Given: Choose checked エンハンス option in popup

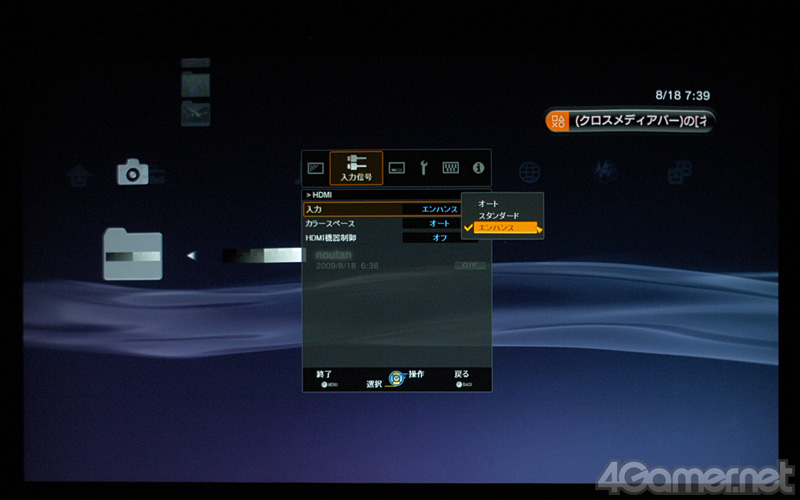Looking at the screenshot, I should click(x=505, y=228).
